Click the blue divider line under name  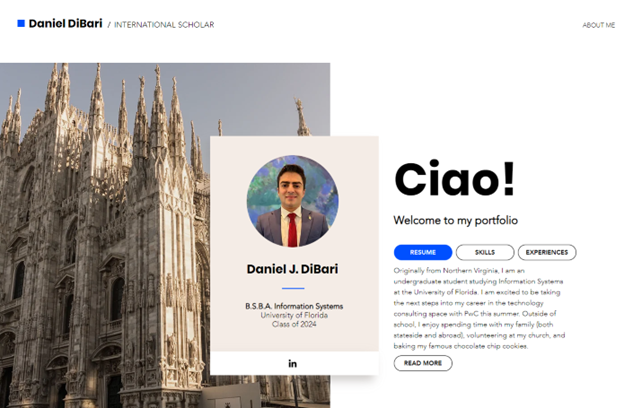[x=293, y=288]
